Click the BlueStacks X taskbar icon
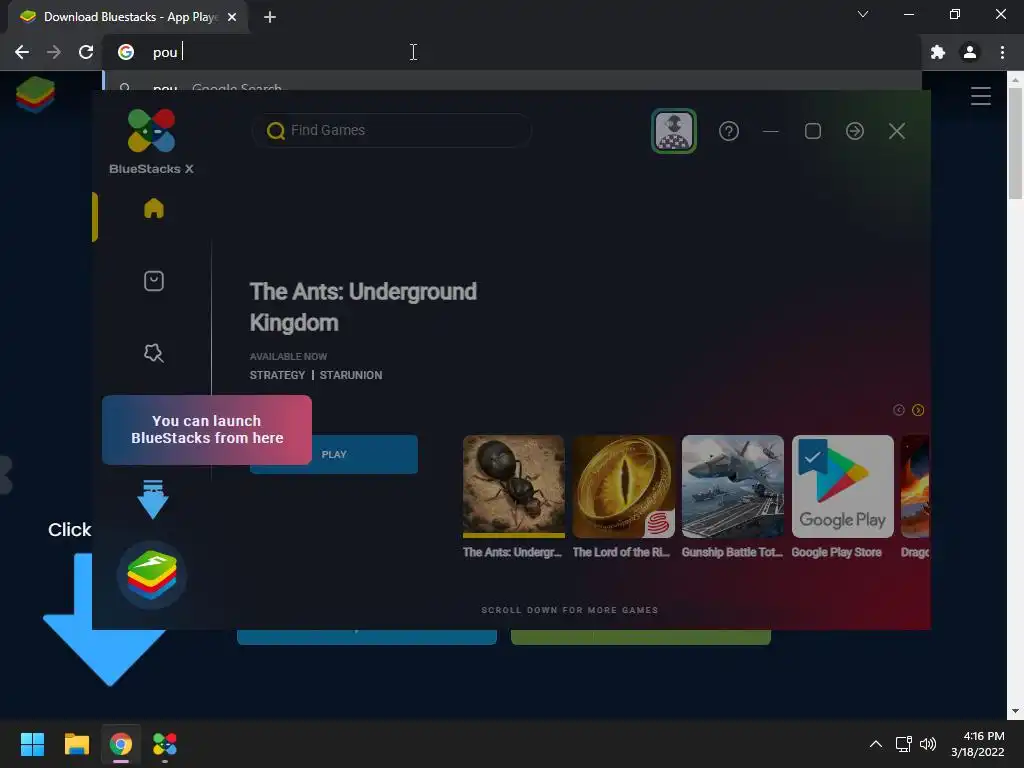The width and height of the screenshot is (1024, 768). pyautogui.click(x=165, y=744)
